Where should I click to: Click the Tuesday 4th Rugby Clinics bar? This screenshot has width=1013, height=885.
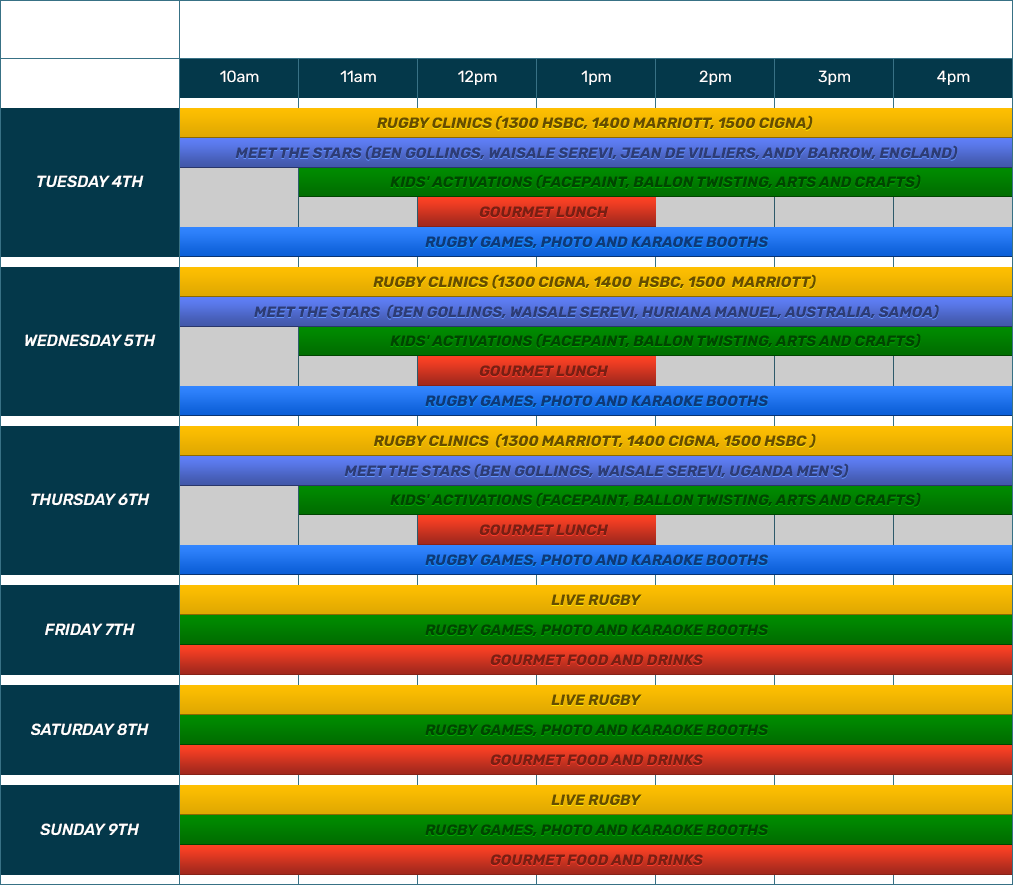[x=595, y=123]
